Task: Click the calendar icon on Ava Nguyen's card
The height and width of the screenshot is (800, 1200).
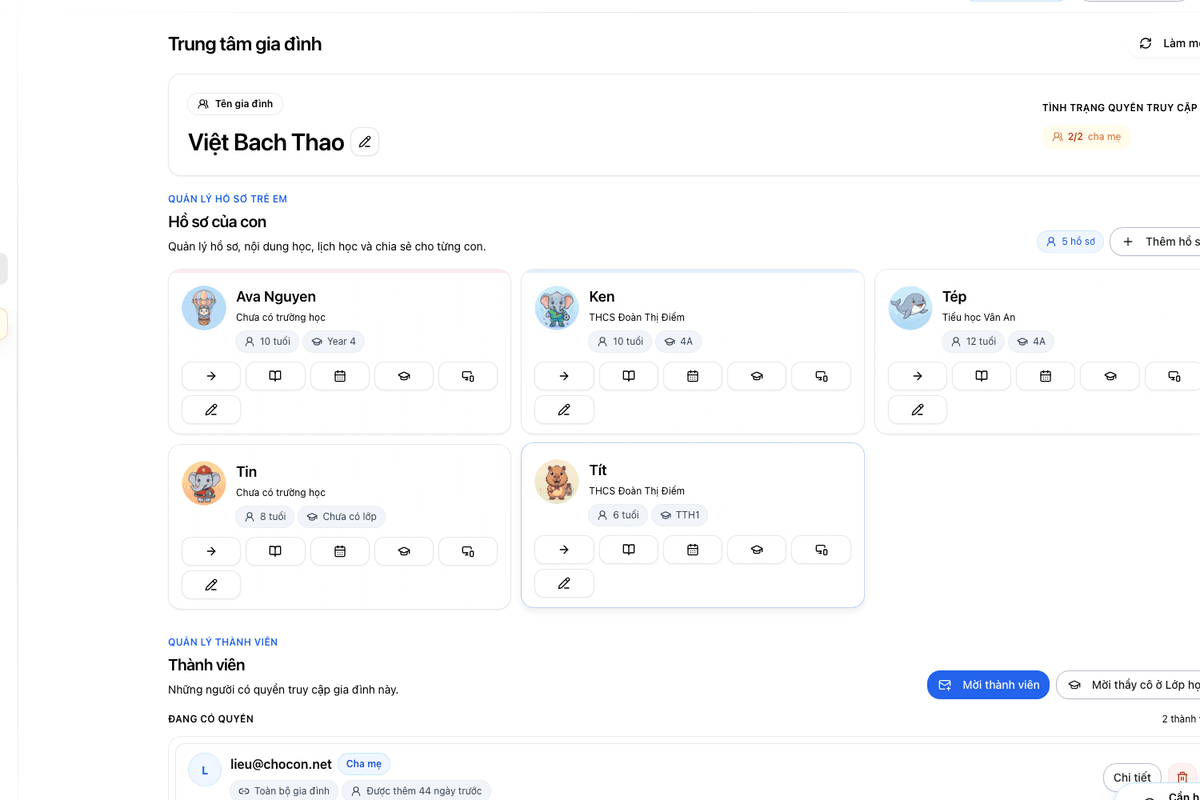Action: 340,376
